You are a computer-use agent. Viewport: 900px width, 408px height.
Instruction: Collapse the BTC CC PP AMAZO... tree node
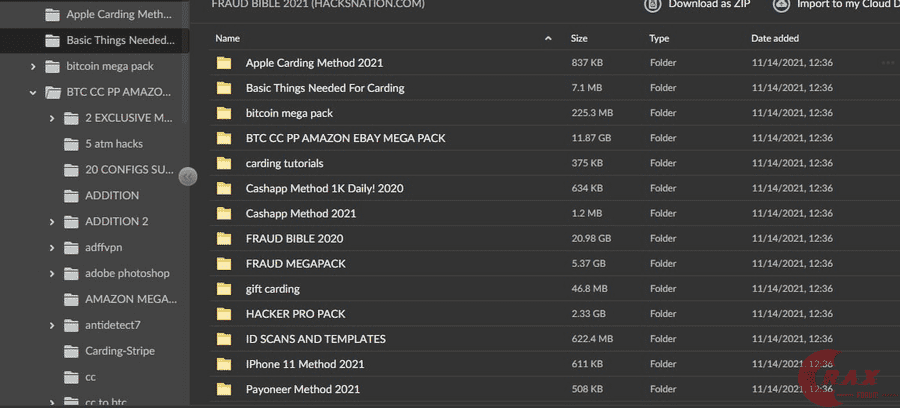(33, 92)
